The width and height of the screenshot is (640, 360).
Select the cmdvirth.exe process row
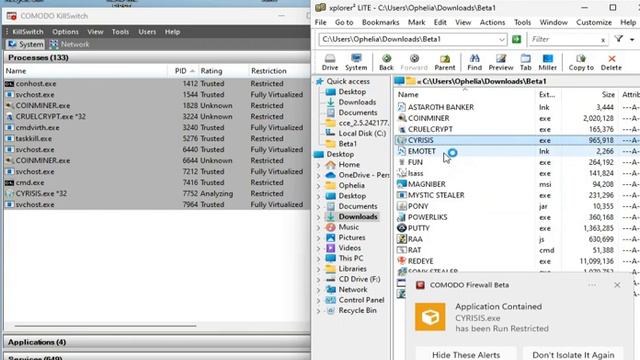(x=157, y=127)
